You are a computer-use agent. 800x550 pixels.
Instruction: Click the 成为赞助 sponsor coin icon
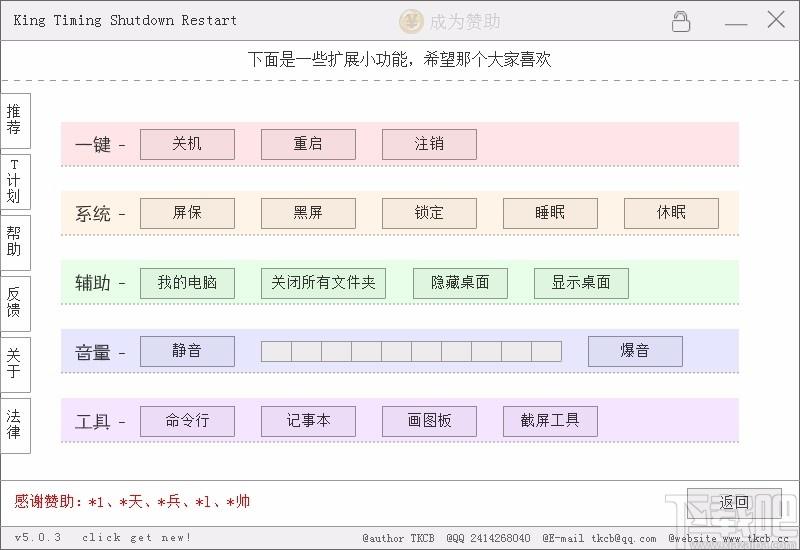point(411,21)
